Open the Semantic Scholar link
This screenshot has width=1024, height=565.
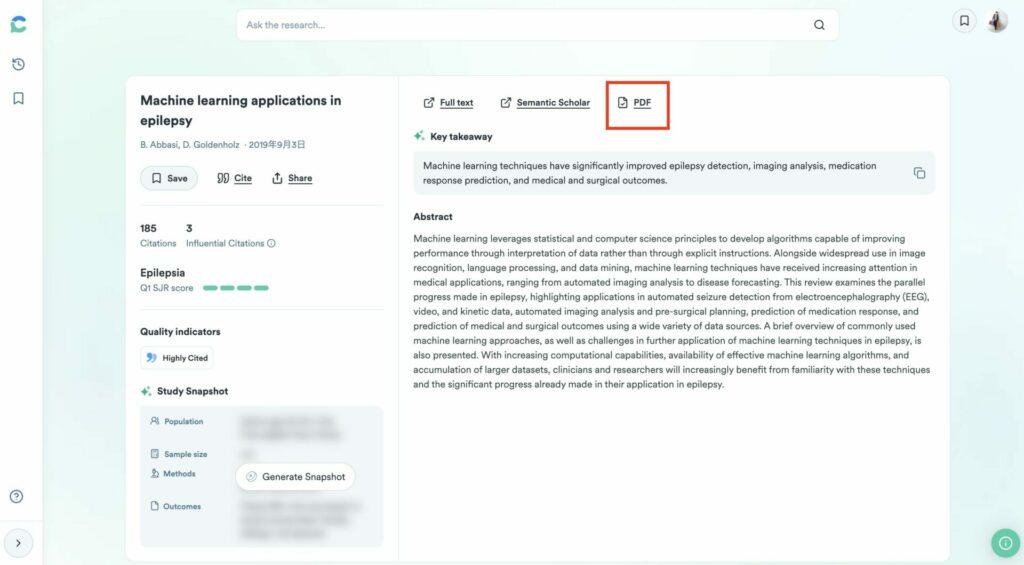click(x=545, y=103)
